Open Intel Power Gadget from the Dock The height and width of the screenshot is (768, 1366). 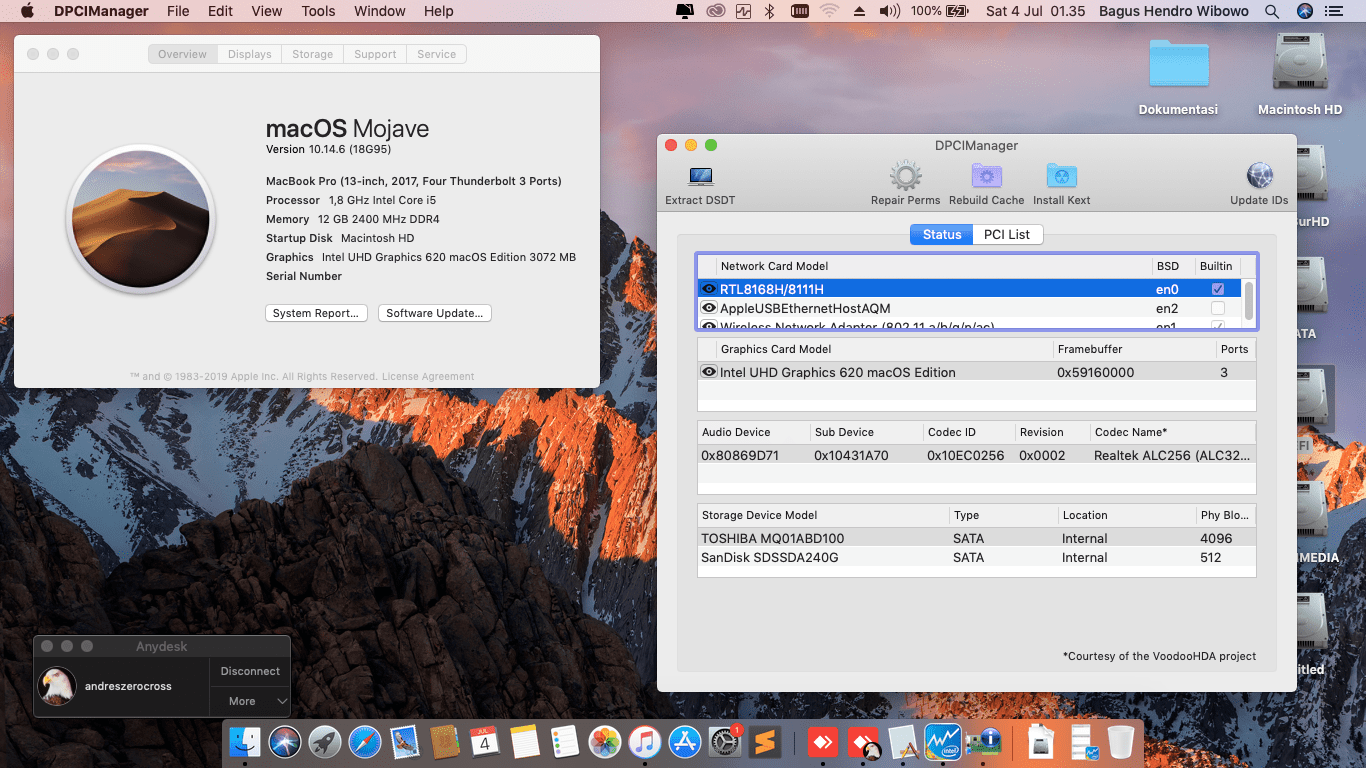point(941,741)
